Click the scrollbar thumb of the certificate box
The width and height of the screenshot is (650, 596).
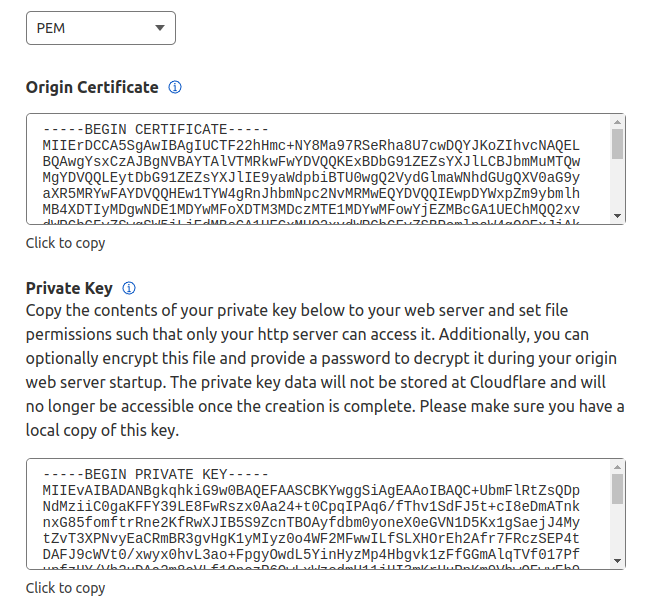click(x=617, y=144)
